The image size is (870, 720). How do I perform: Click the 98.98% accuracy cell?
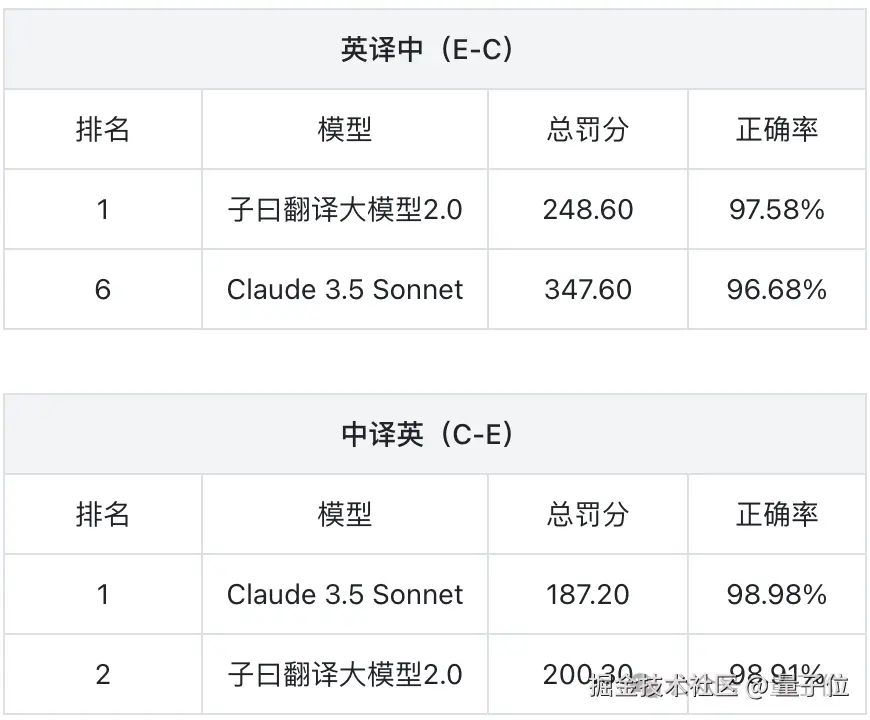pos(777,595)
